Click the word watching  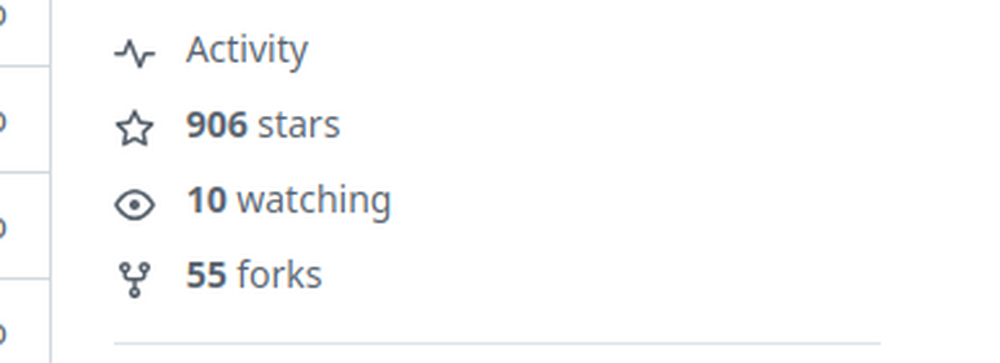(314, 200)
